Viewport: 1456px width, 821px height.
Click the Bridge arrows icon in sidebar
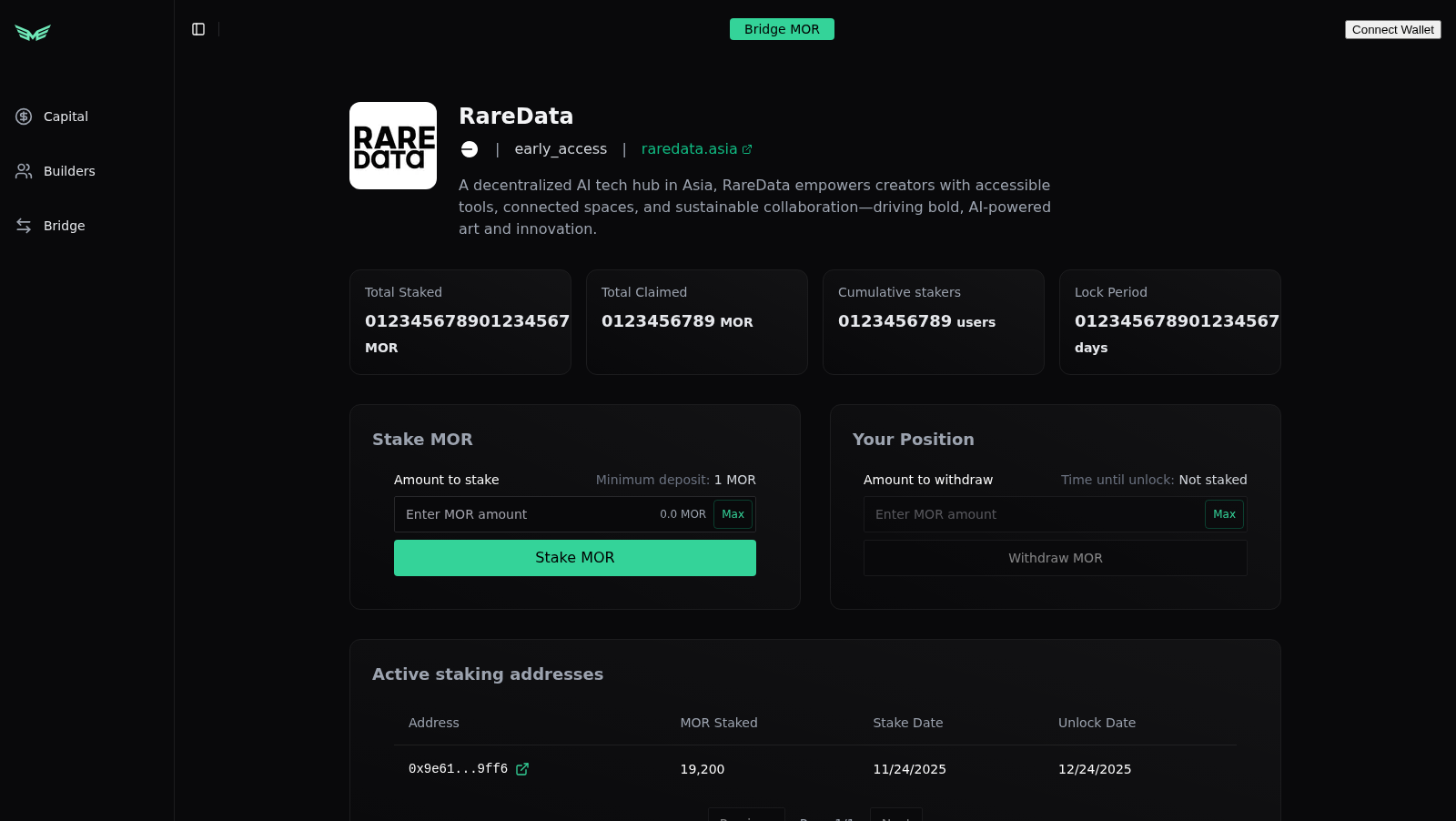(24, 226)
